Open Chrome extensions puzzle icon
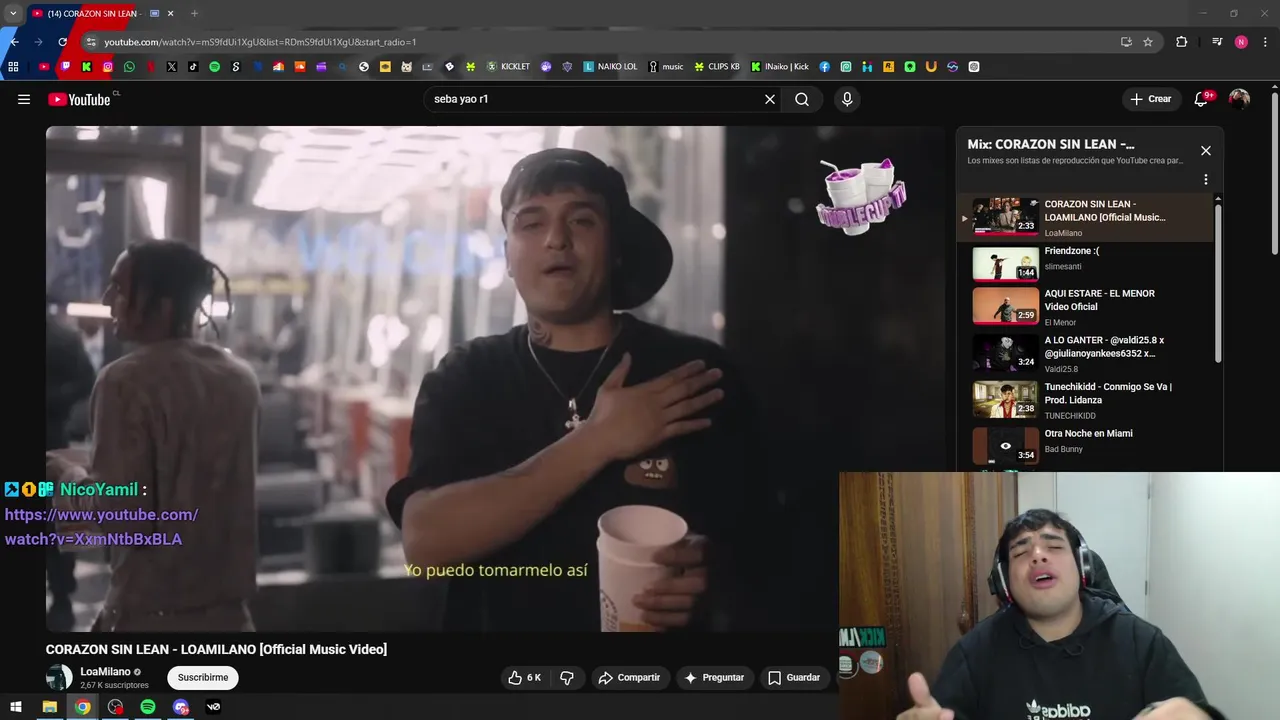The height and width of the screenshot is (720, 1280). pyautogui.click(x=1182, y=42)
